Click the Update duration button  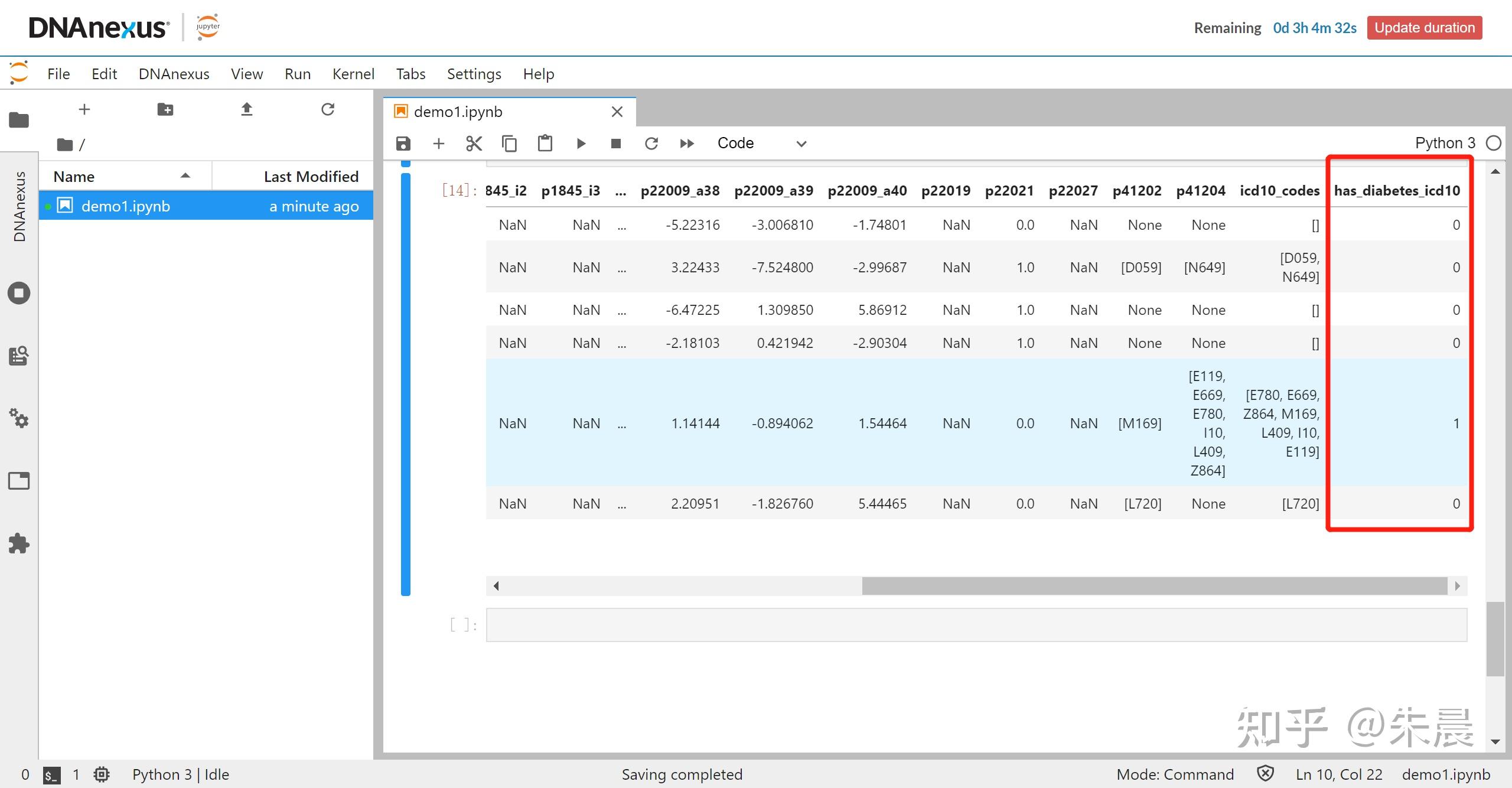[1424, 28]
